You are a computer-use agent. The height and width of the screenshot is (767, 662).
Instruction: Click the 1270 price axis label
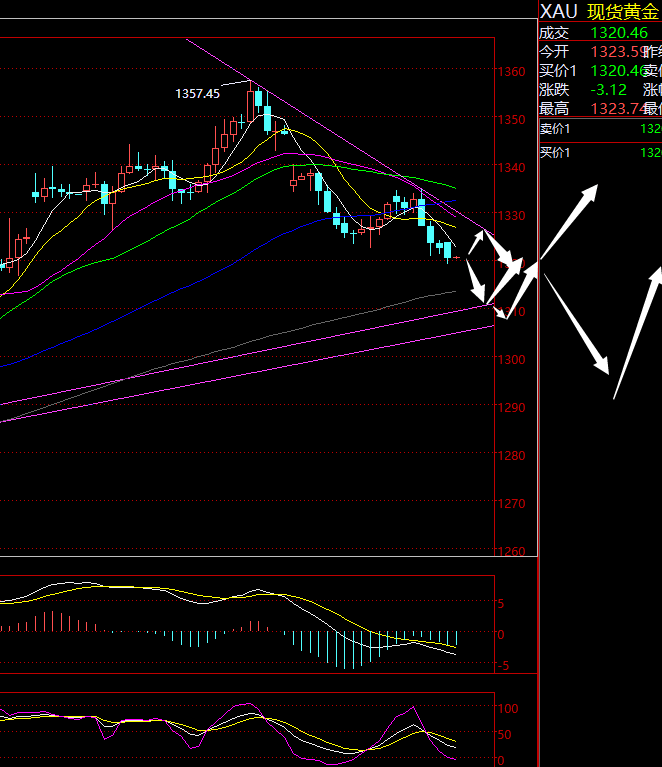[x=511, y=503]
